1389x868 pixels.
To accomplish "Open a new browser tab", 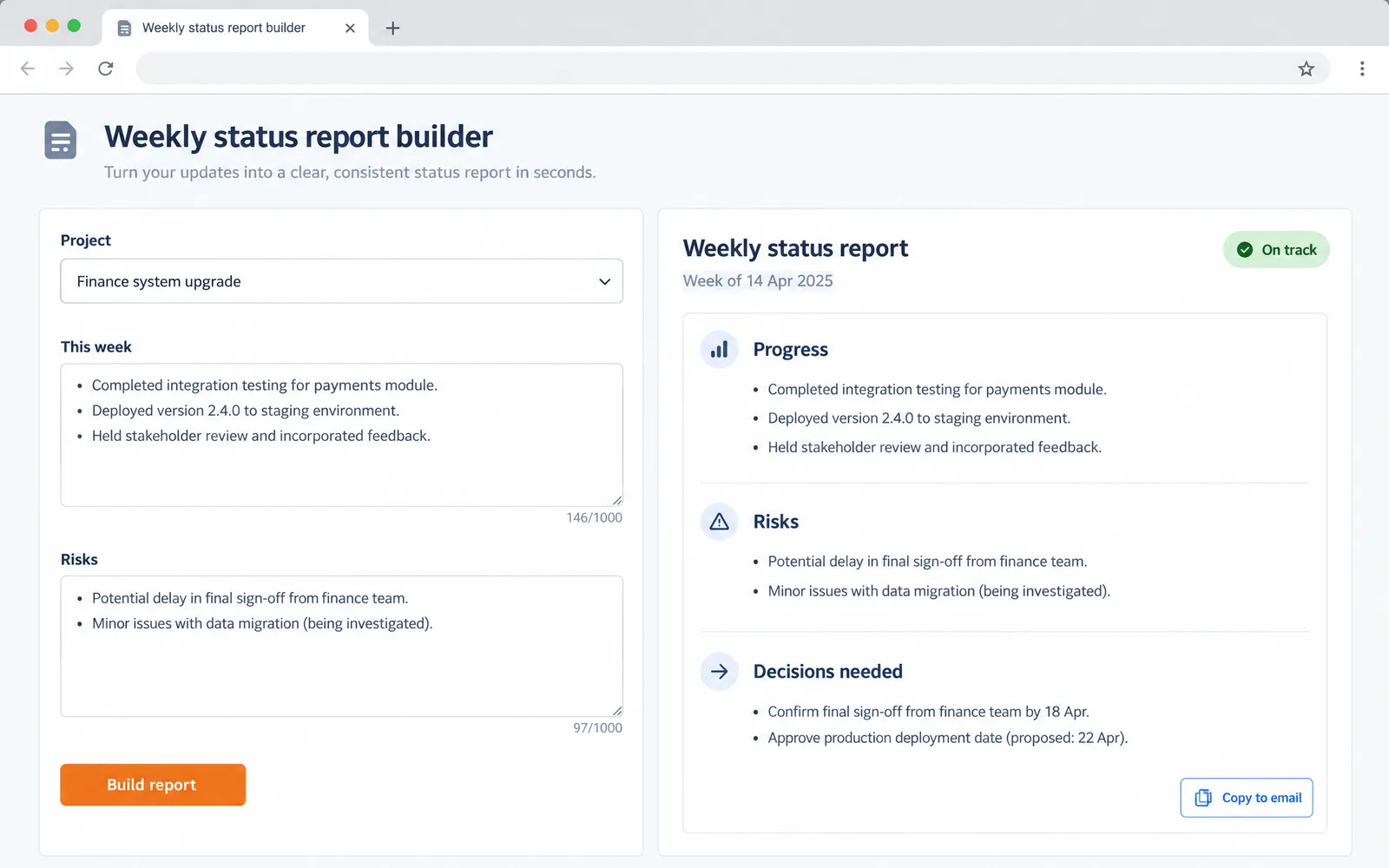I will 392,28.
